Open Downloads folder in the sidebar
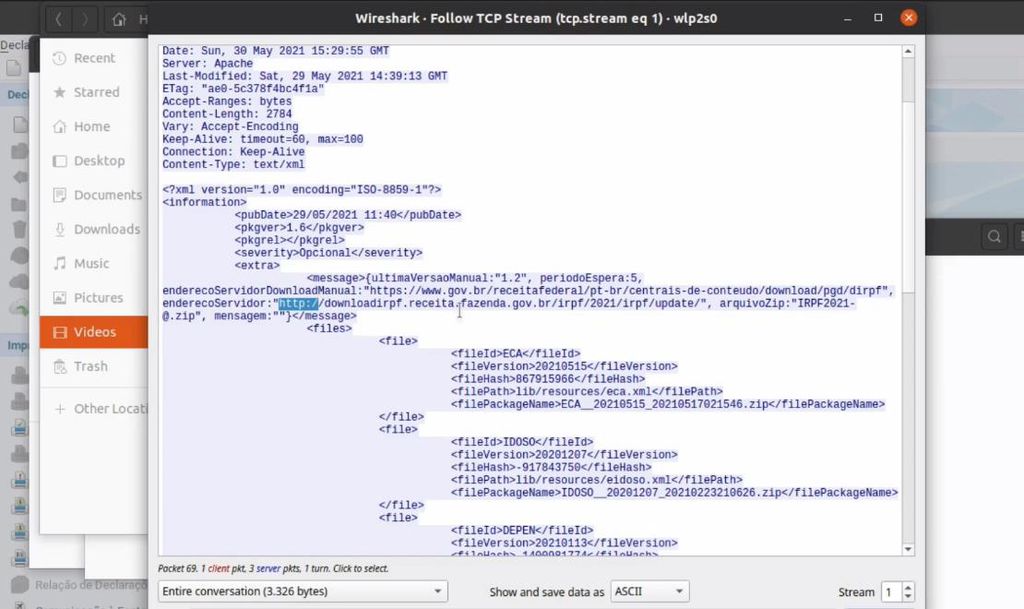This screenshot has width=1024, height=609. click(94, 229)
